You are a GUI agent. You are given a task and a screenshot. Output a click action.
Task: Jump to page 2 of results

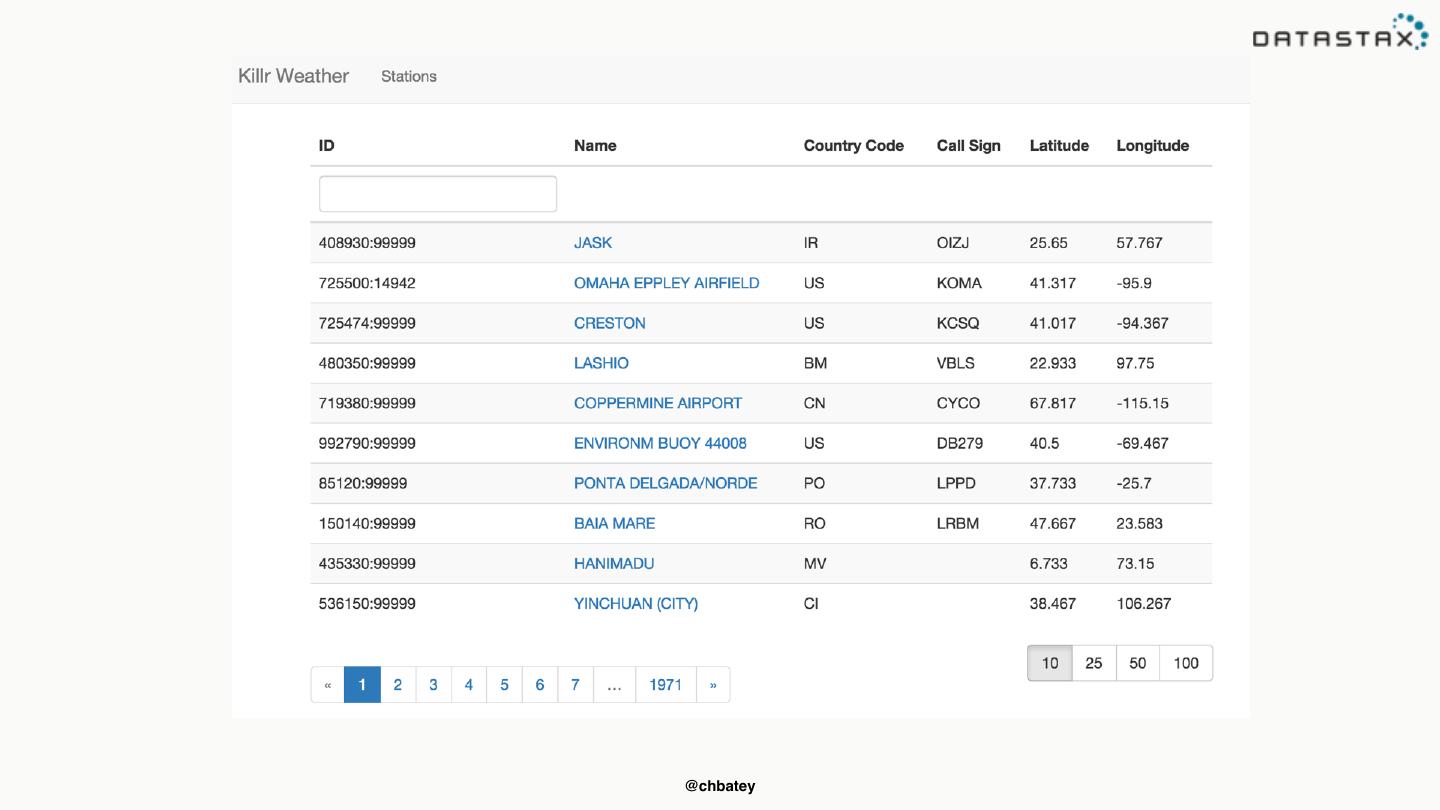click(398, 685)
